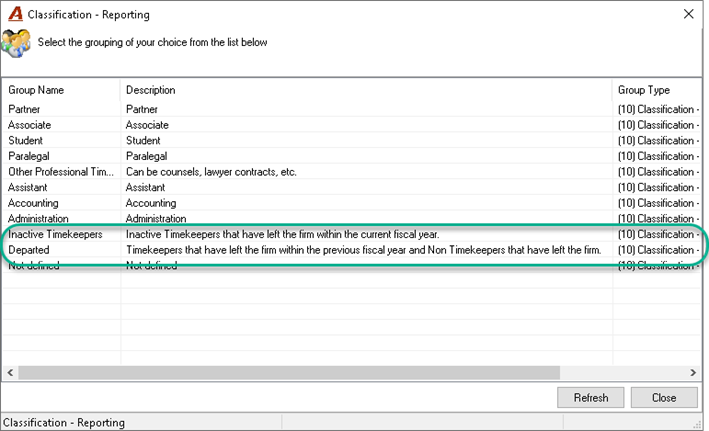
Task: Click the horizontal scrollbar left arrow
Action: 10,373
